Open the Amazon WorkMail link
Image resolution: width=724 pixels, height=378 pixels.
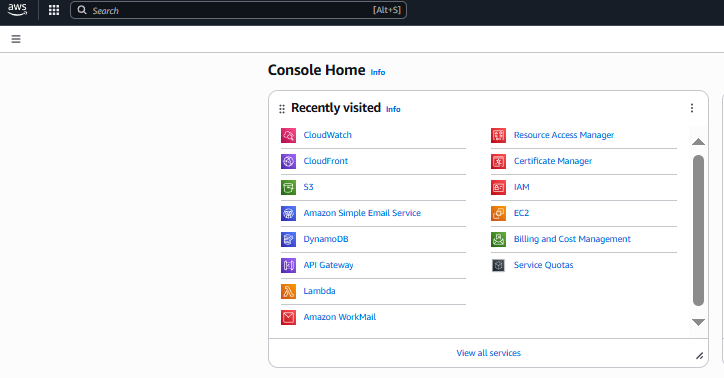click(339, 317)
